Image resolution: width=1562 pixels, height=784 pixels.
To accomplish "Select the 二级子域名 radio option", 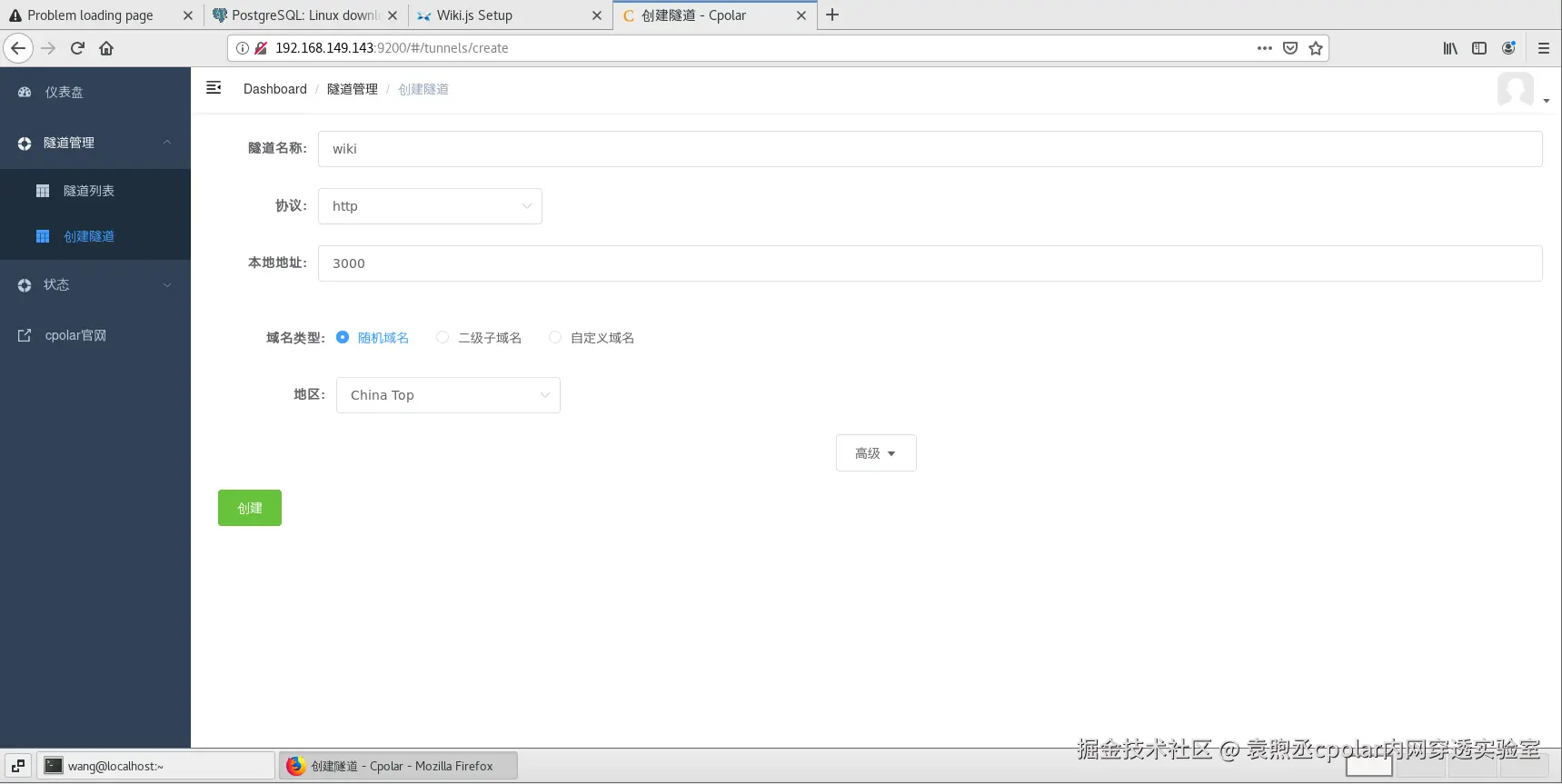I will pyautogui.click(x=443, y=337).
